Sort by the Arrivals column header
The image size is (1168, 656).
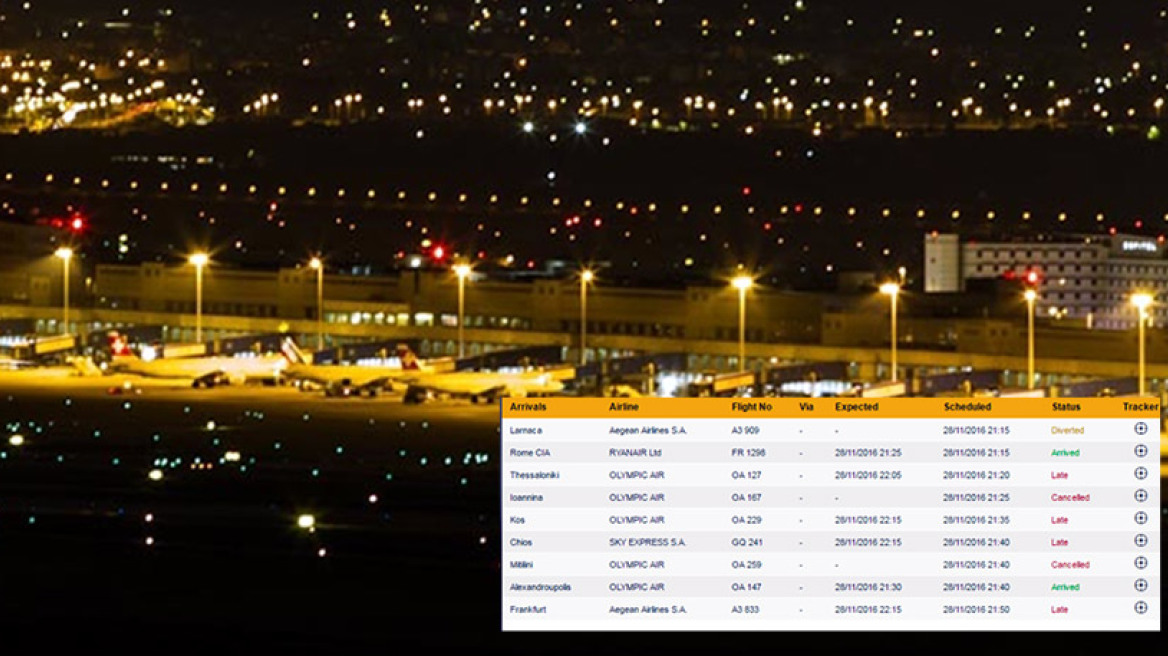pyautogui.click(x=528, y=407)
